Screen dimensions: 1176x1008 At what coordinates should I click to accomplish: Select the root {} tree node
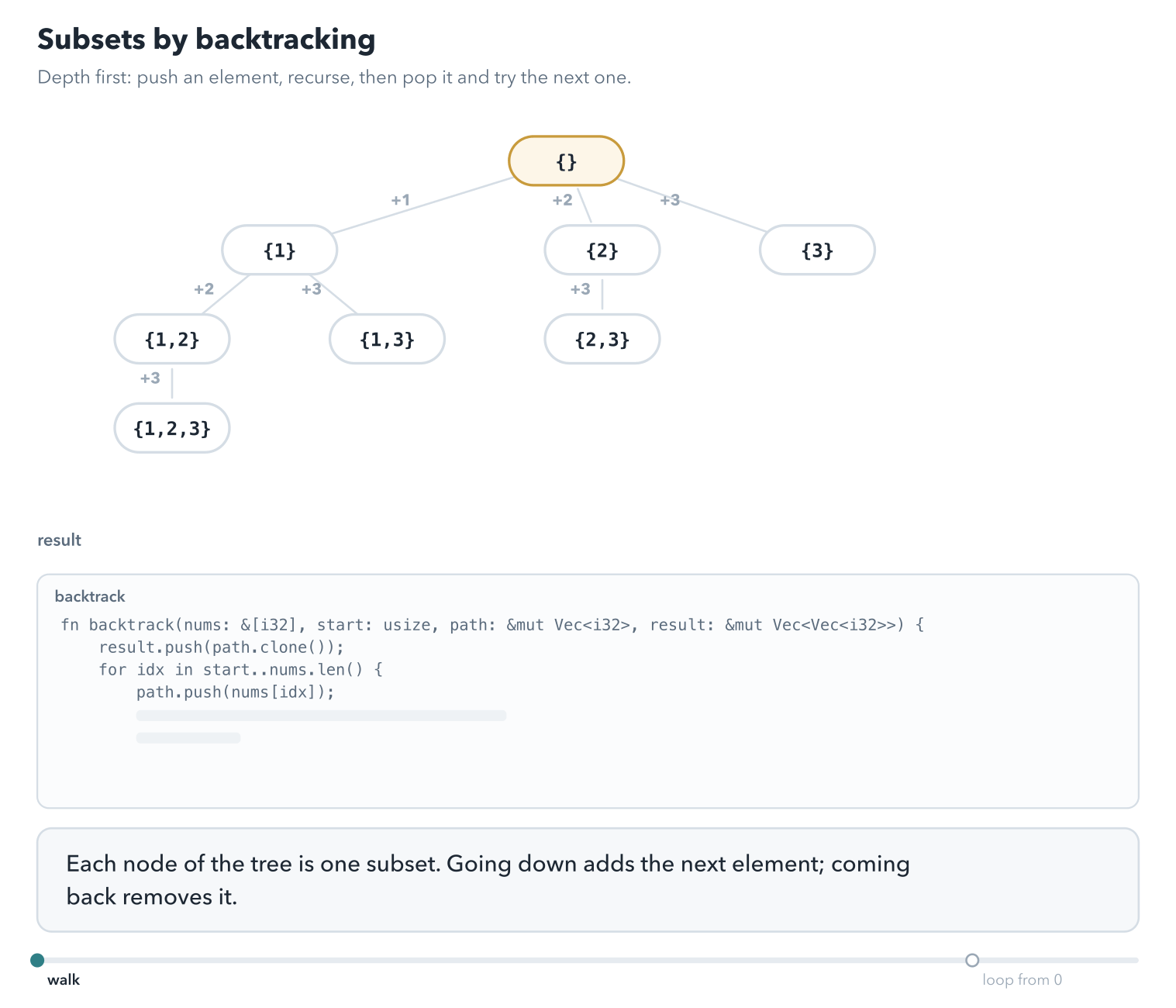point(566,161)
